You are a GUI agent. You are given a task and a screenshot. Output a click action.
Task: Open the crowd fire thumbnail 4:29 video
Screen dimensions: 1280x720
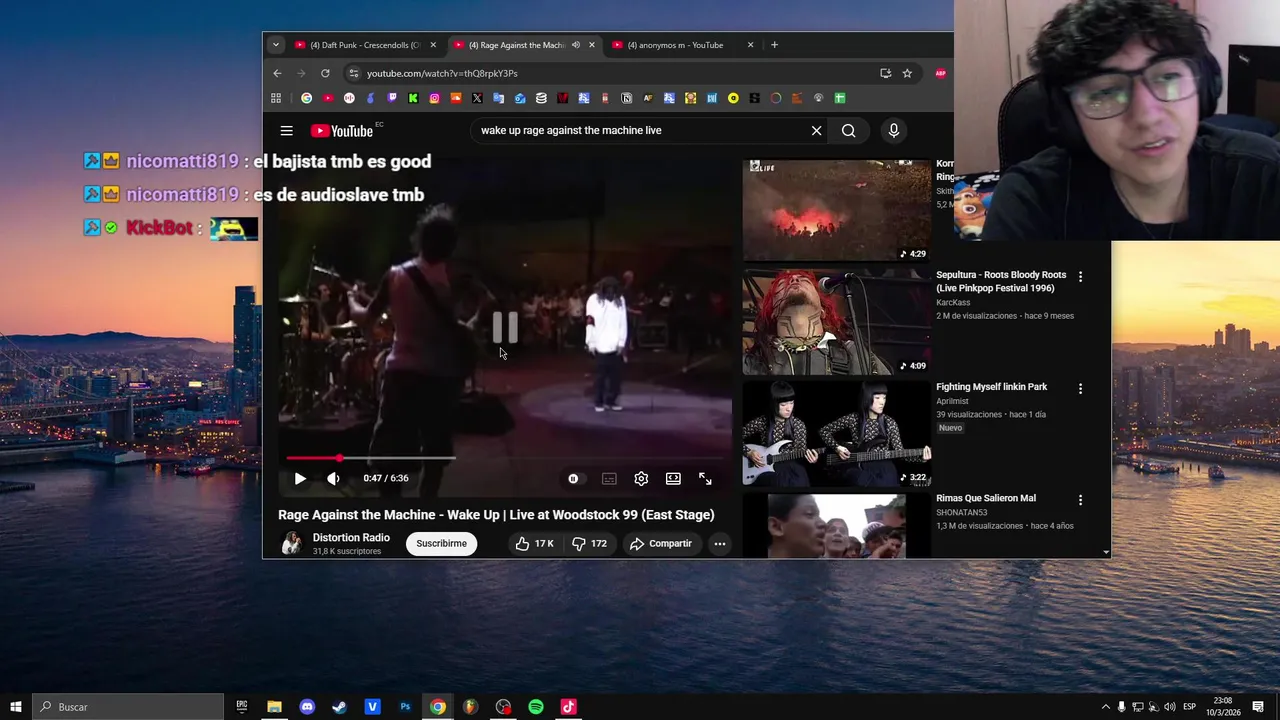point(836,210)
